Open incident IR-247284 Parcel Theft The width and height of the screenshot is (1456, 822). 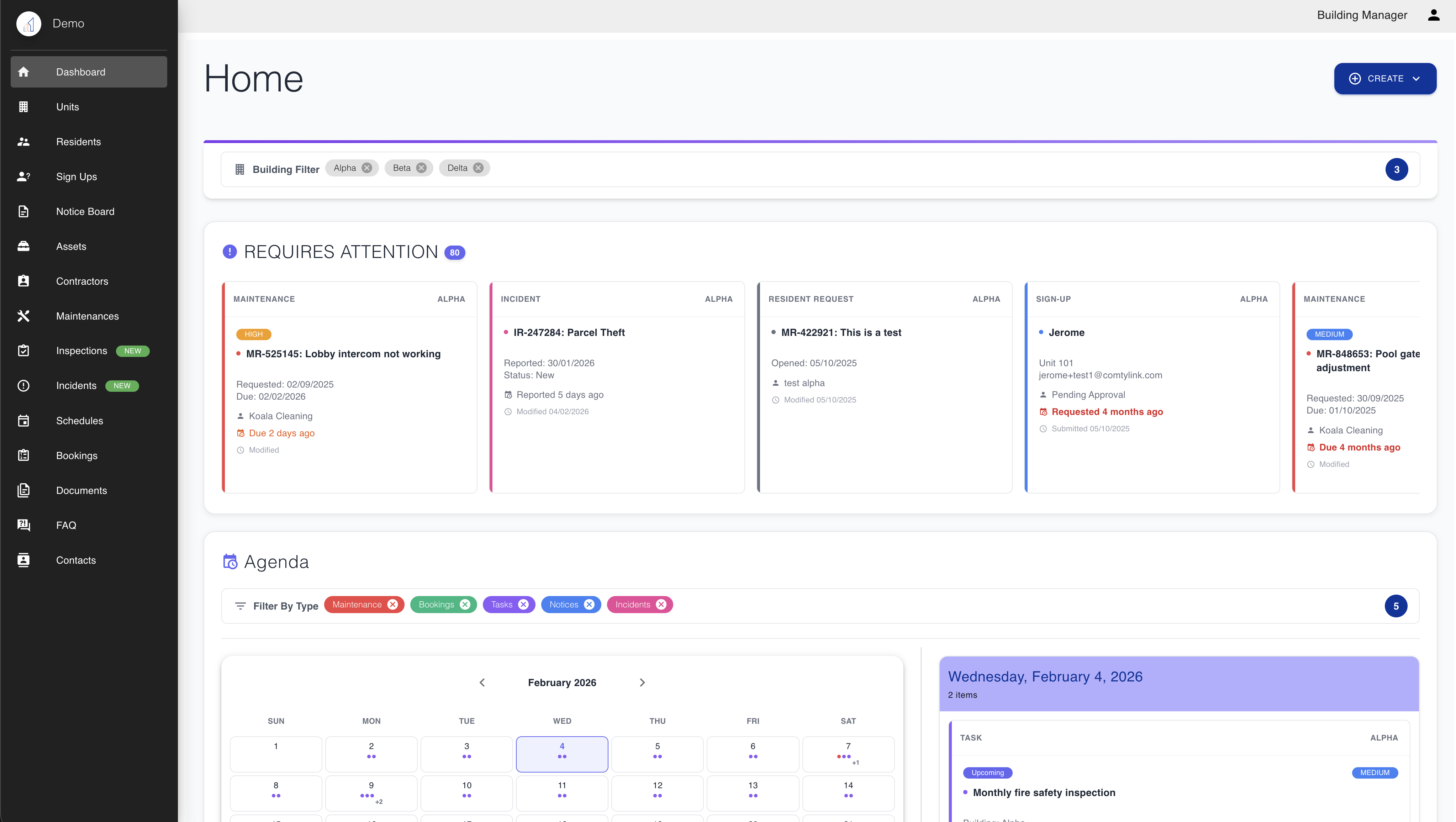[x=569, y=332]
